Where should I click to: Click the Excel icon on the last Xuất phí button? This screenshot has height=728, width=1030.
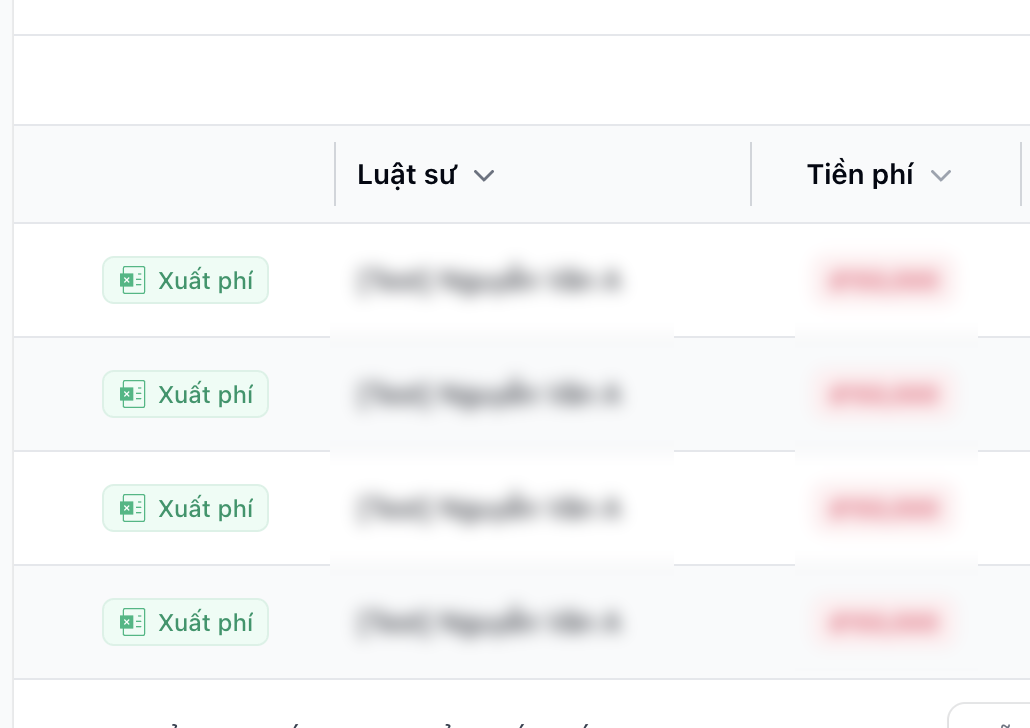[132, 622]
